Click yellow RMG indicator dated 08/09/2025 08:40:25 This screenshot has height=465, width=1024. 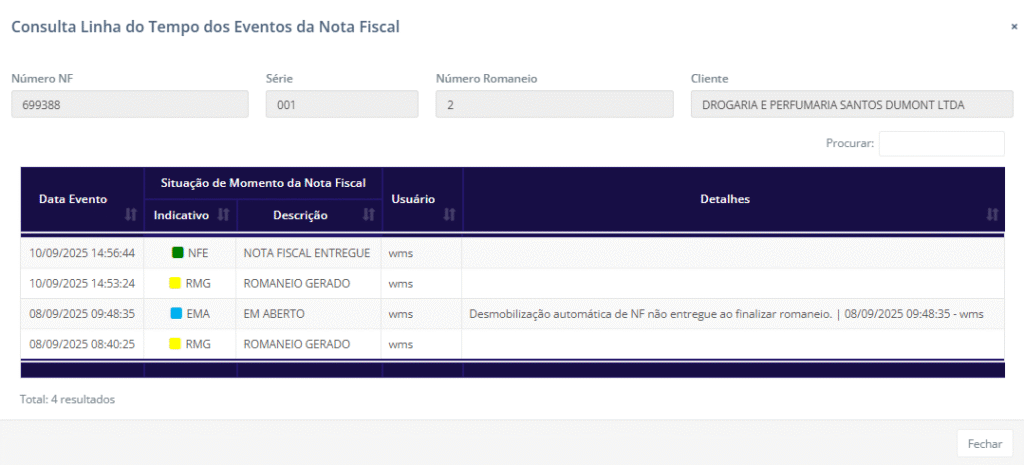click(x=176, y=344)
